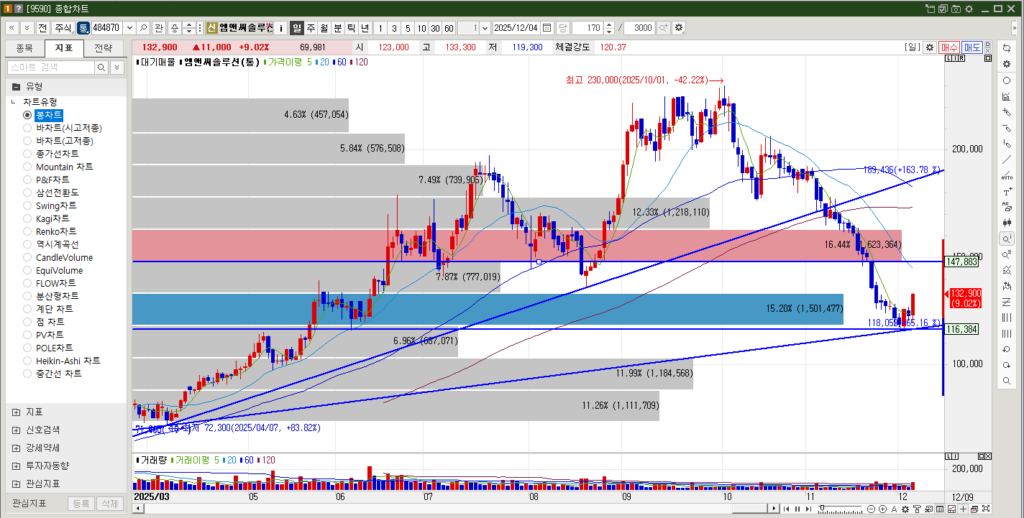Open the stock code 484870 dropdown

[129, 28]
